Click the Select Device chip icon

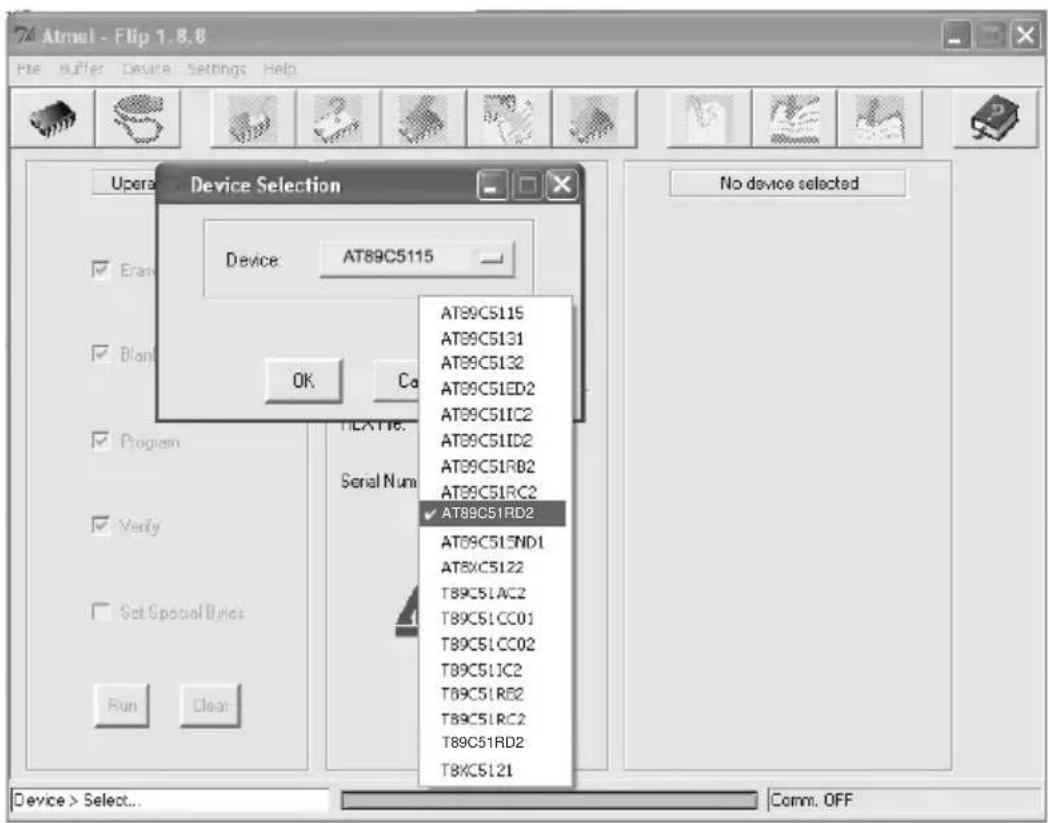pos(52,119)
